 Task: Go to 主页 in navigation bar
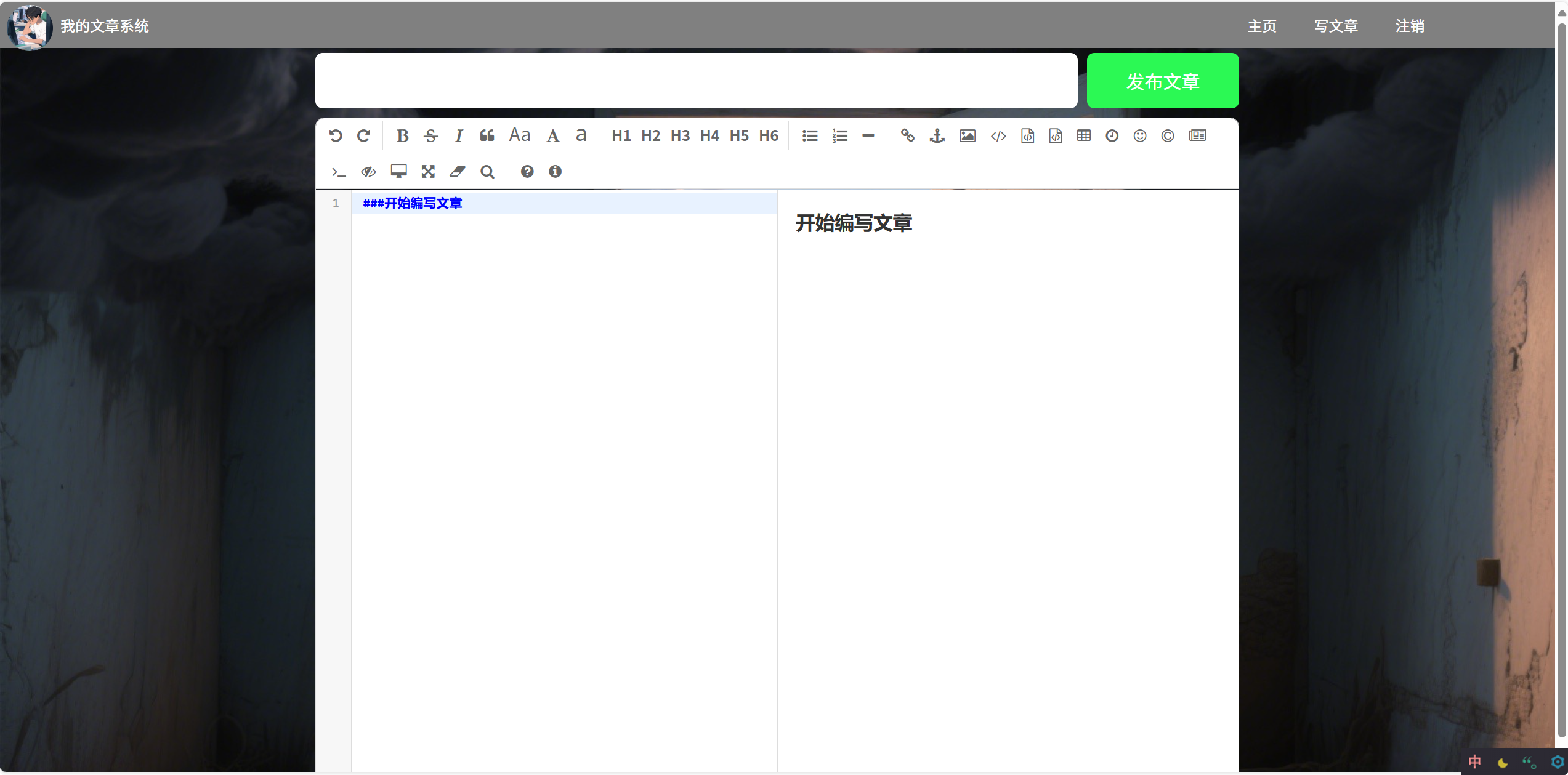coord(1262,26)
